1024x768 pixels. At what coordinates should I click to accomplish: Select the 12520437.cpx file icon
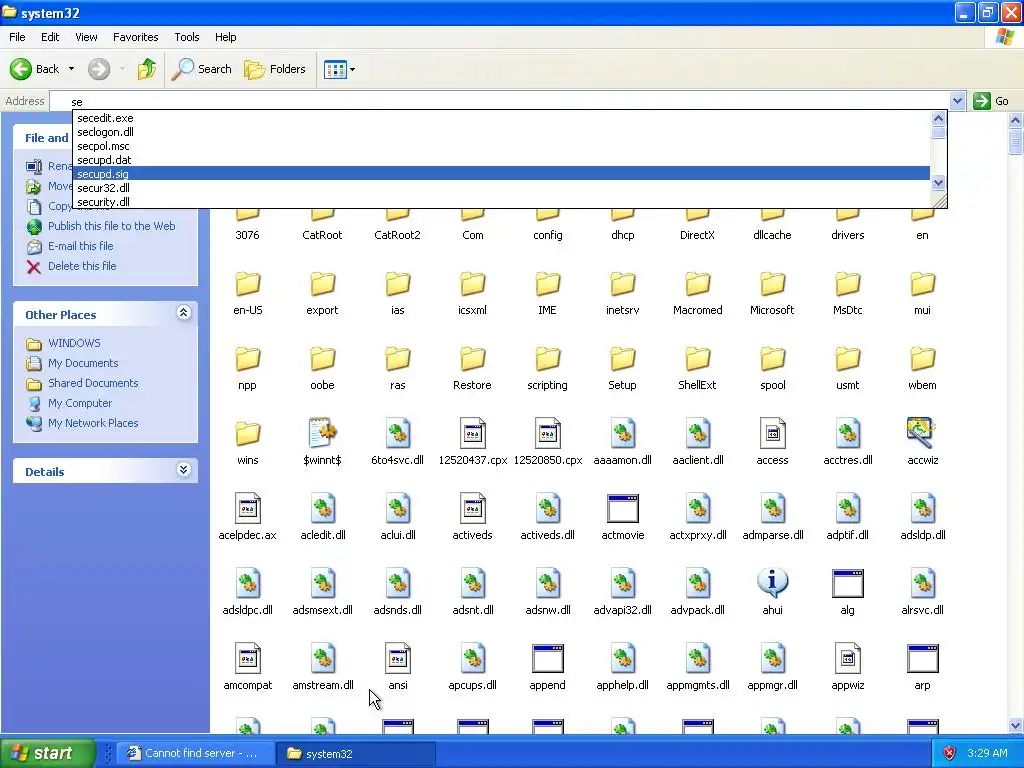(x=472, y=433)
